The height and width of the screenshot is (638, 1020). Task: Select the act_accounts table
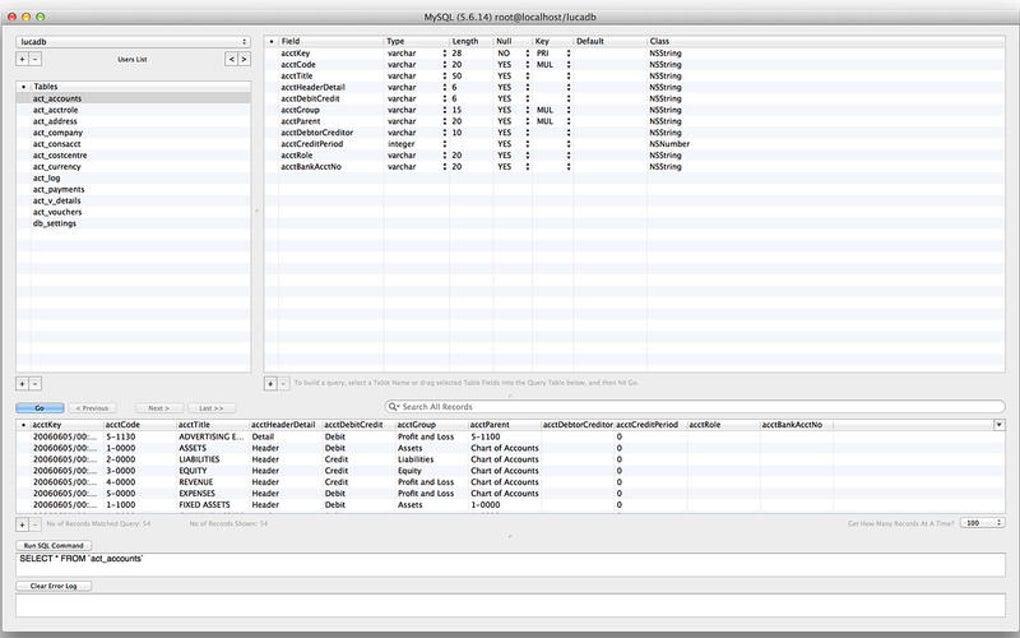click(x=133, y=99)
